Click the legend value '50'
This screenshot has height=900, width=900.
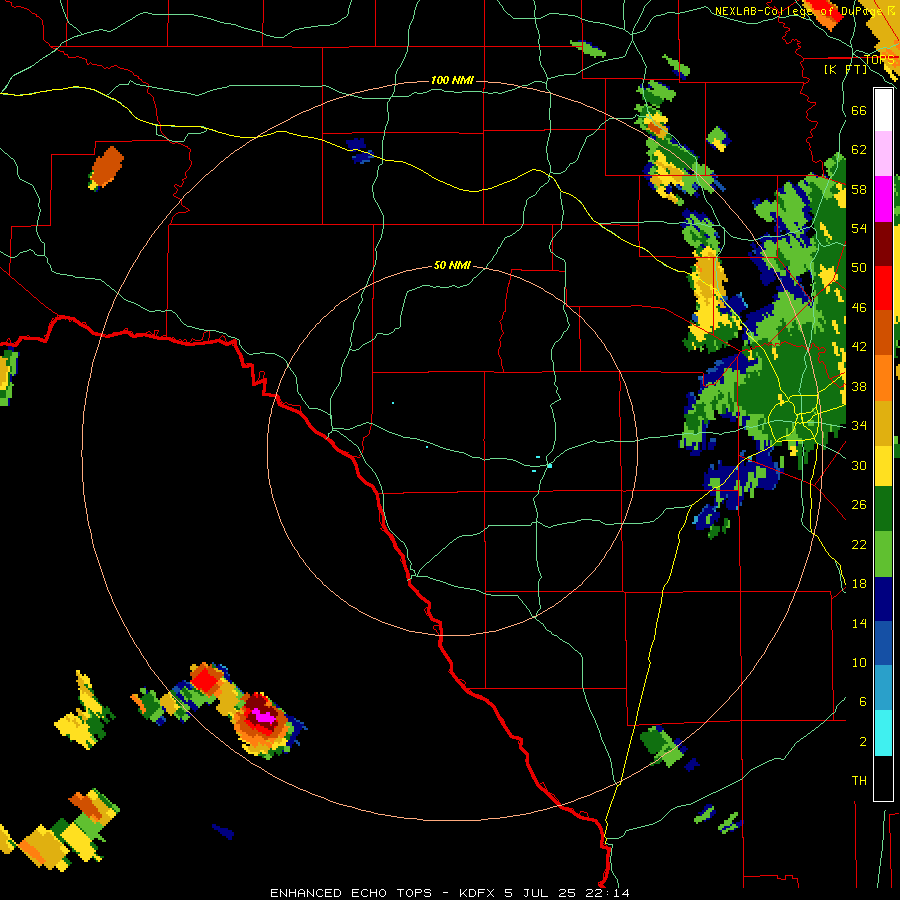click(x=859, y=268)
